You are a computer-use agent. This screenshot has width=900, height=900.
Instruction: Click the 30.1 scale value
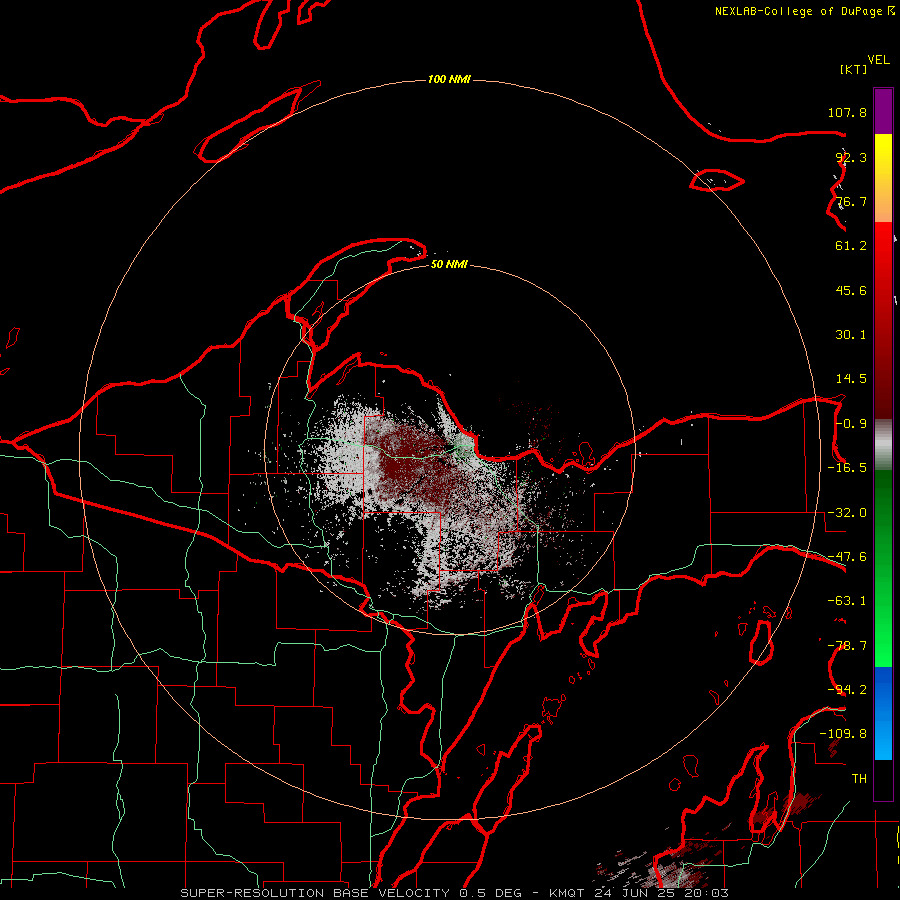click(x=851, y=335)
